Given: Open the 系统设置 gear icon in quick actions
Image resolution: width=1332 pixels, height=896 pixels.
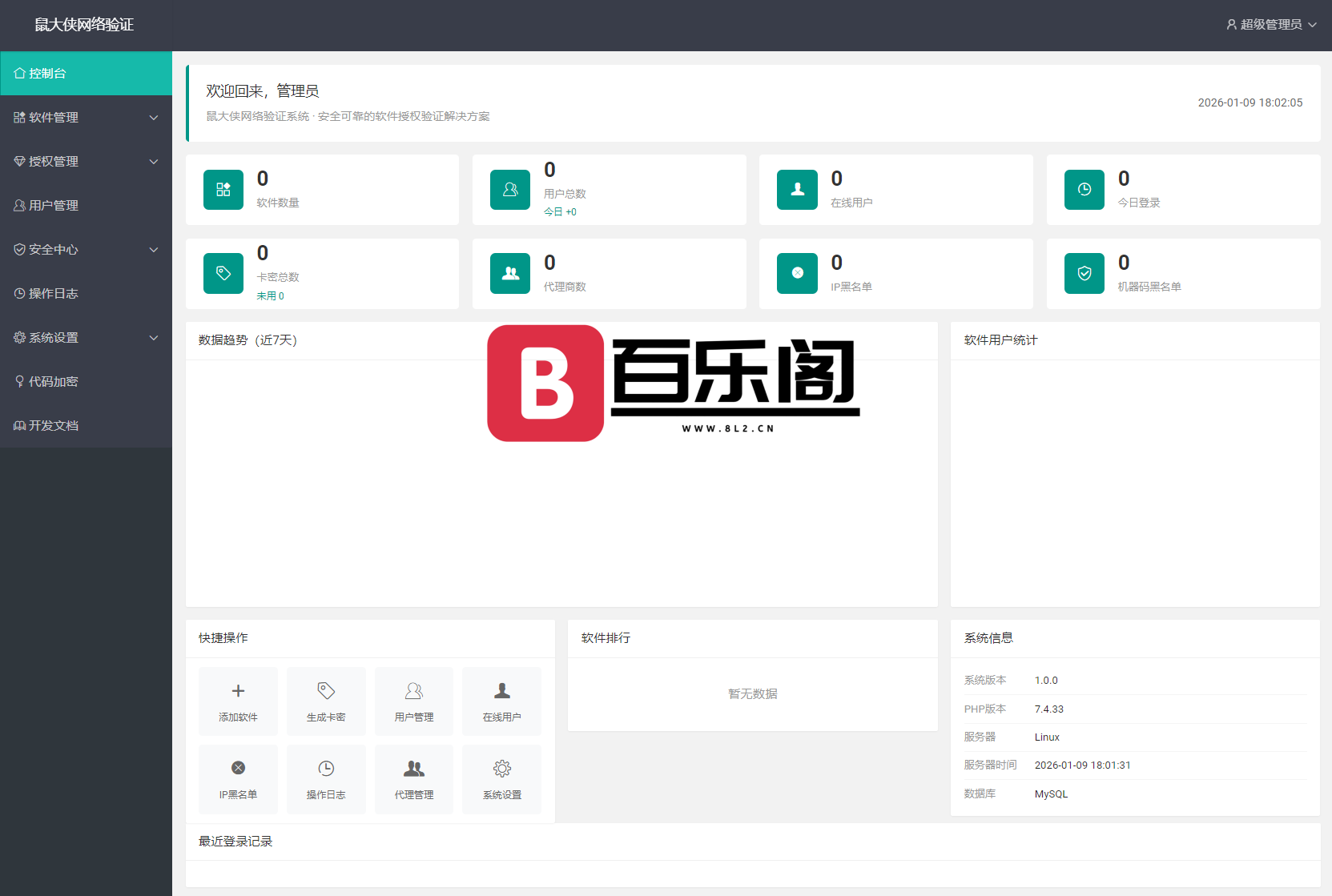Looking at the screenshot, I should (501, 767).
